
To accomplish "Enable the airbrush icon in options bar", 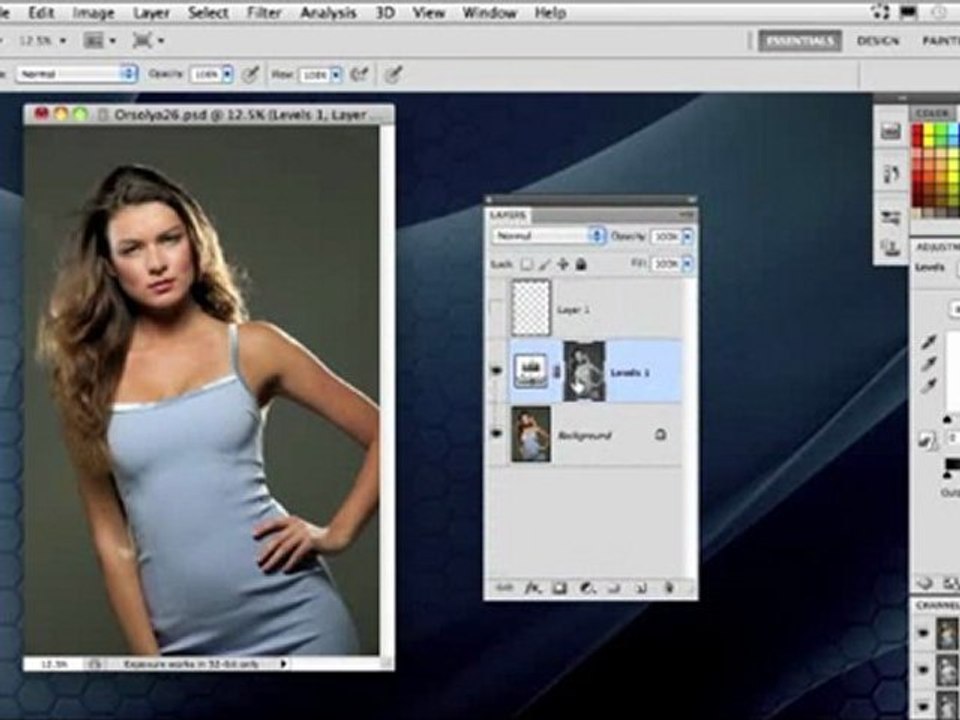I will tap(359, 75).
